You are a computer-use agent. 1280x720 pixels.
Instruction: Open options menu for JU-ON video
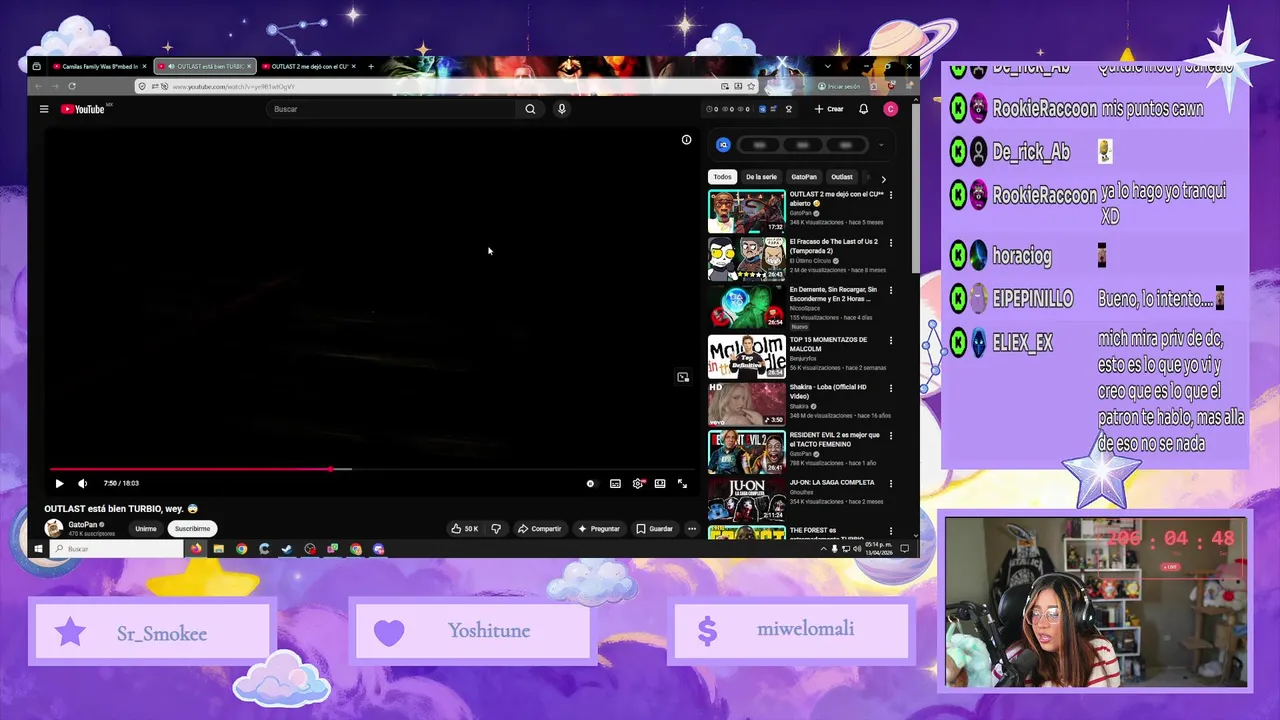pos(891,483)
